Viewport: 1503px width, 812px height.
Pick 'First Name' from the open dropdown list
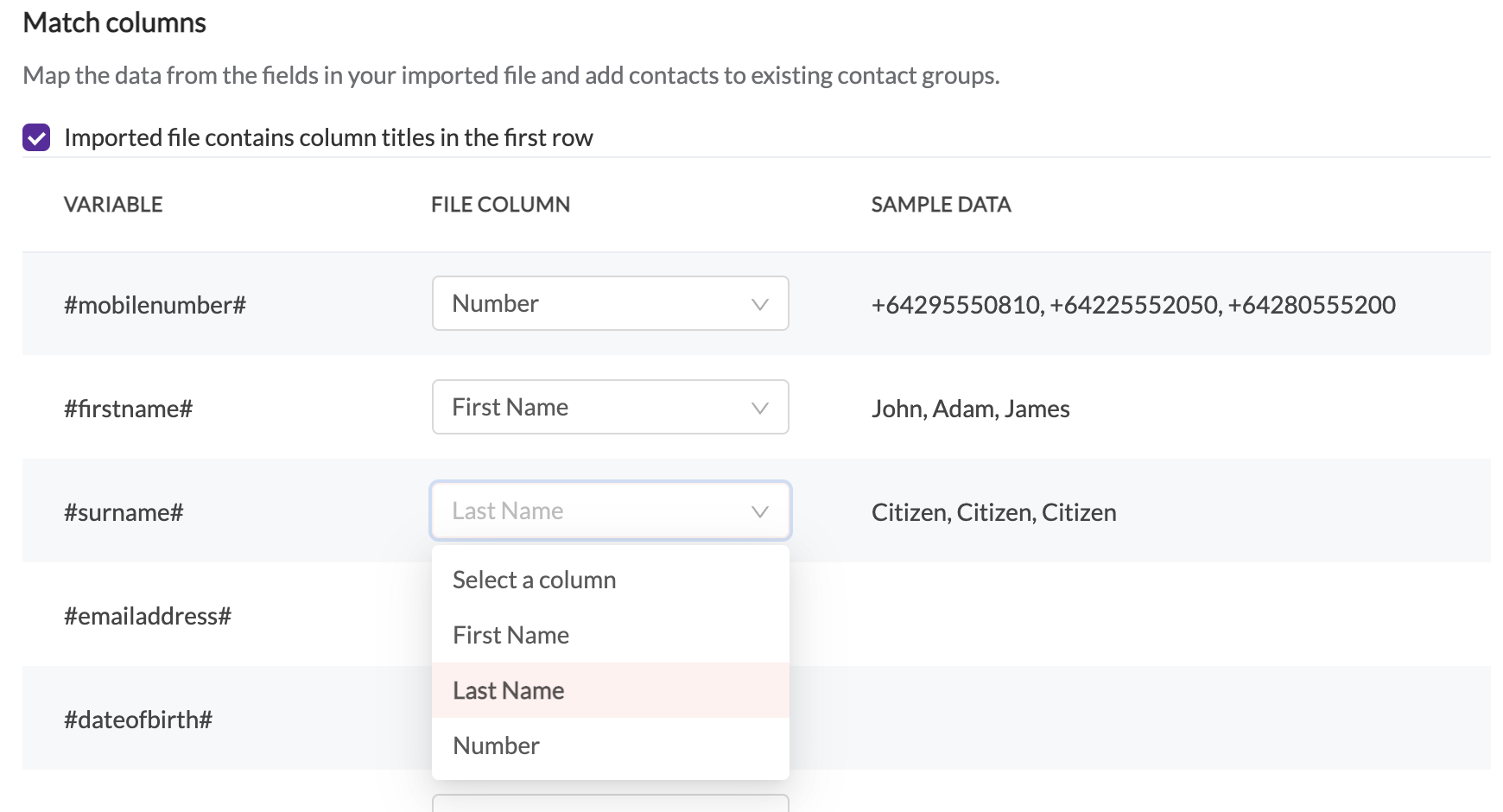click(x=511, y=635)
